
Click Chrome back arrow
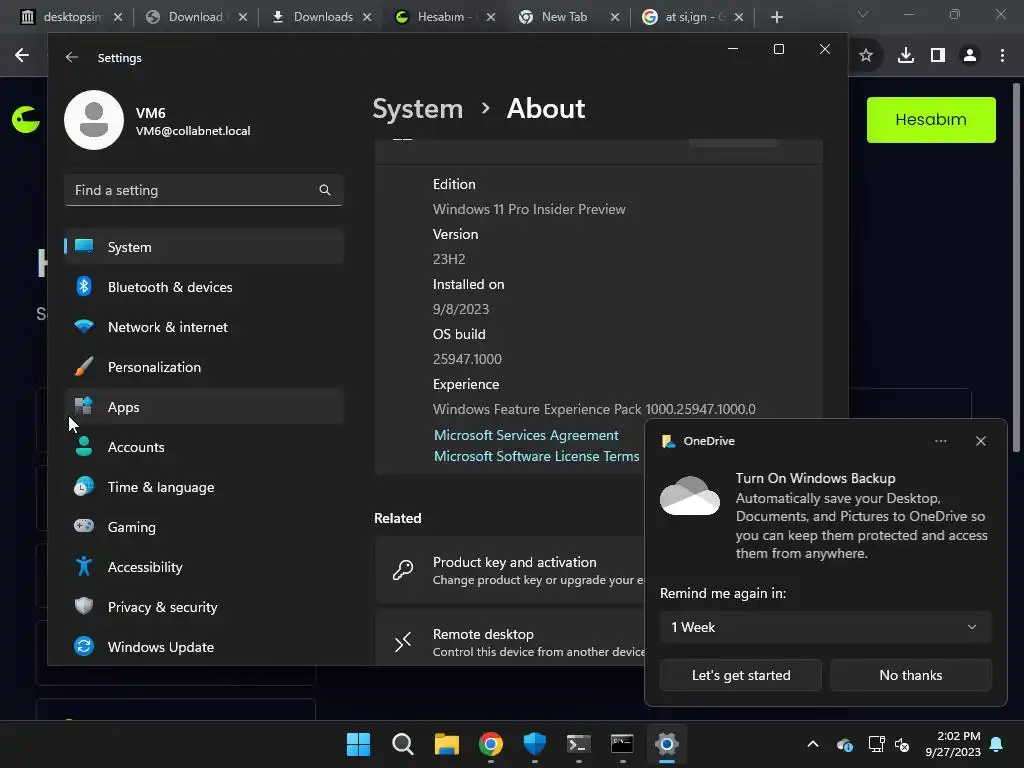tap(22, 56)
